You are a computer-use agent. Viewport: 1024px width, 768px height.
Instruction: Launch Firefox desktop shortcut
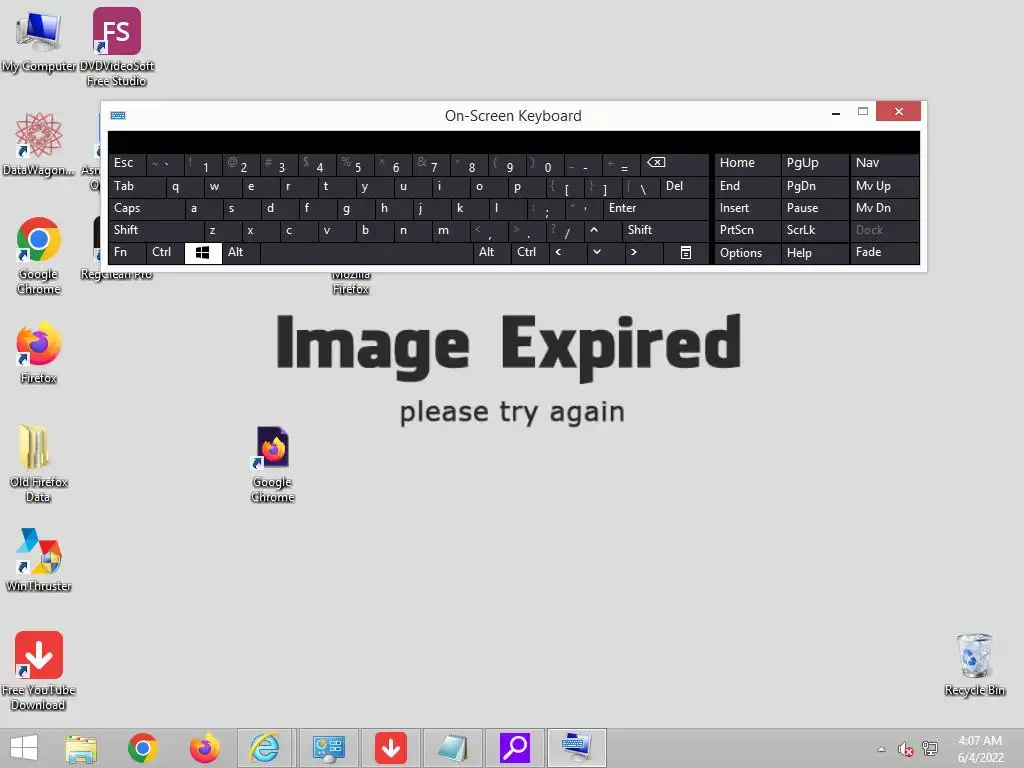tap(39, 352)
